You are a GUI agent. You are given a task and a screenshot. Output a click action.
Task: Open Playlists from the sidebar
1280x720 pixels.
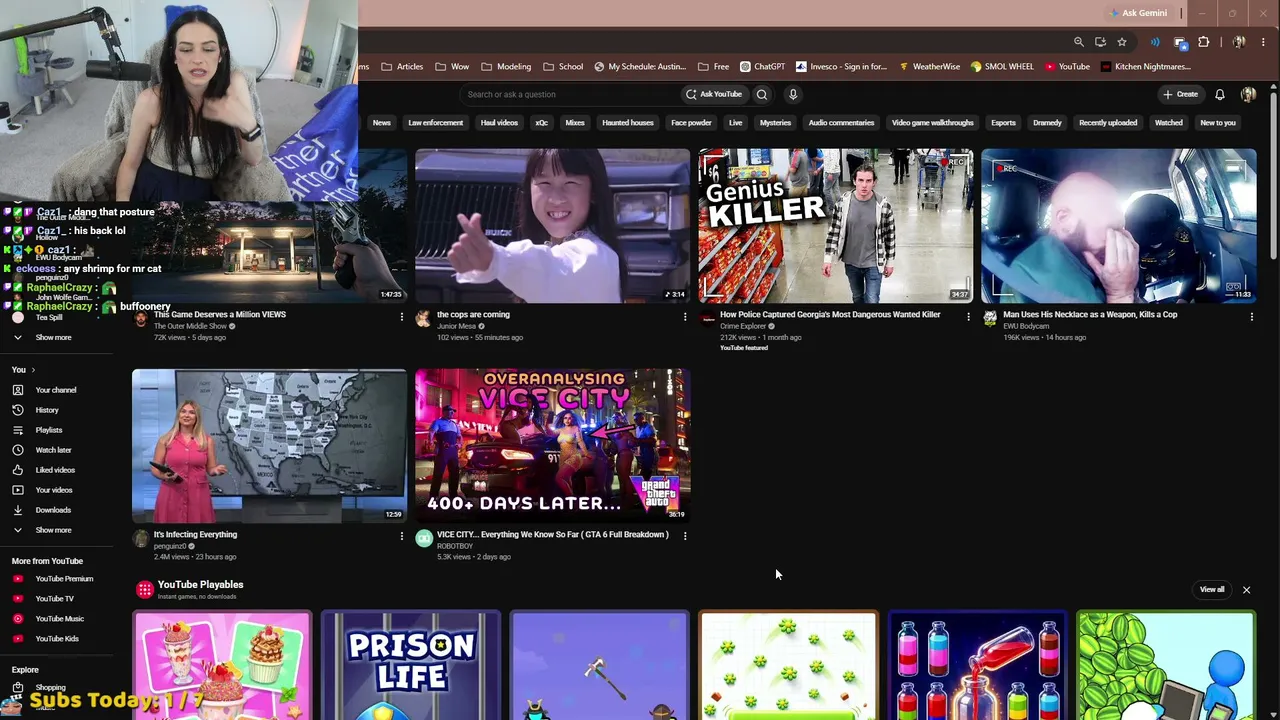pyautogui.click(x=49, y=430)
